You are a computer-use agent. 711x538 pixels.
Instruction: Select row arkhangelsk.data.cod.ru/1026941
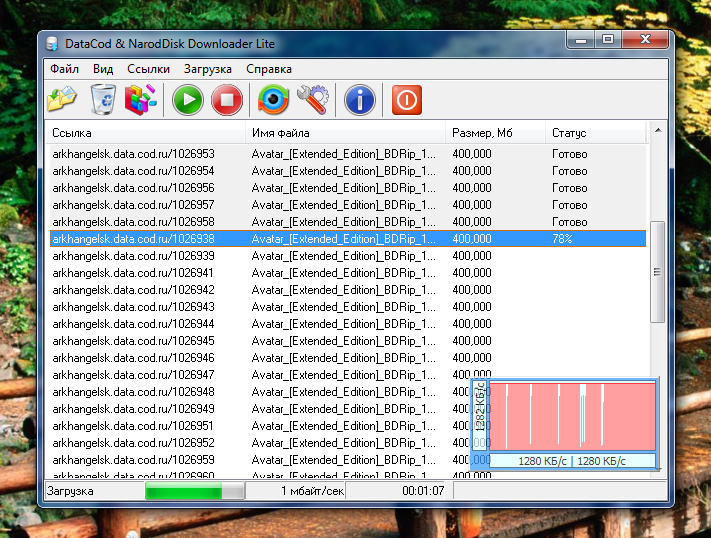tap(348, 273)
